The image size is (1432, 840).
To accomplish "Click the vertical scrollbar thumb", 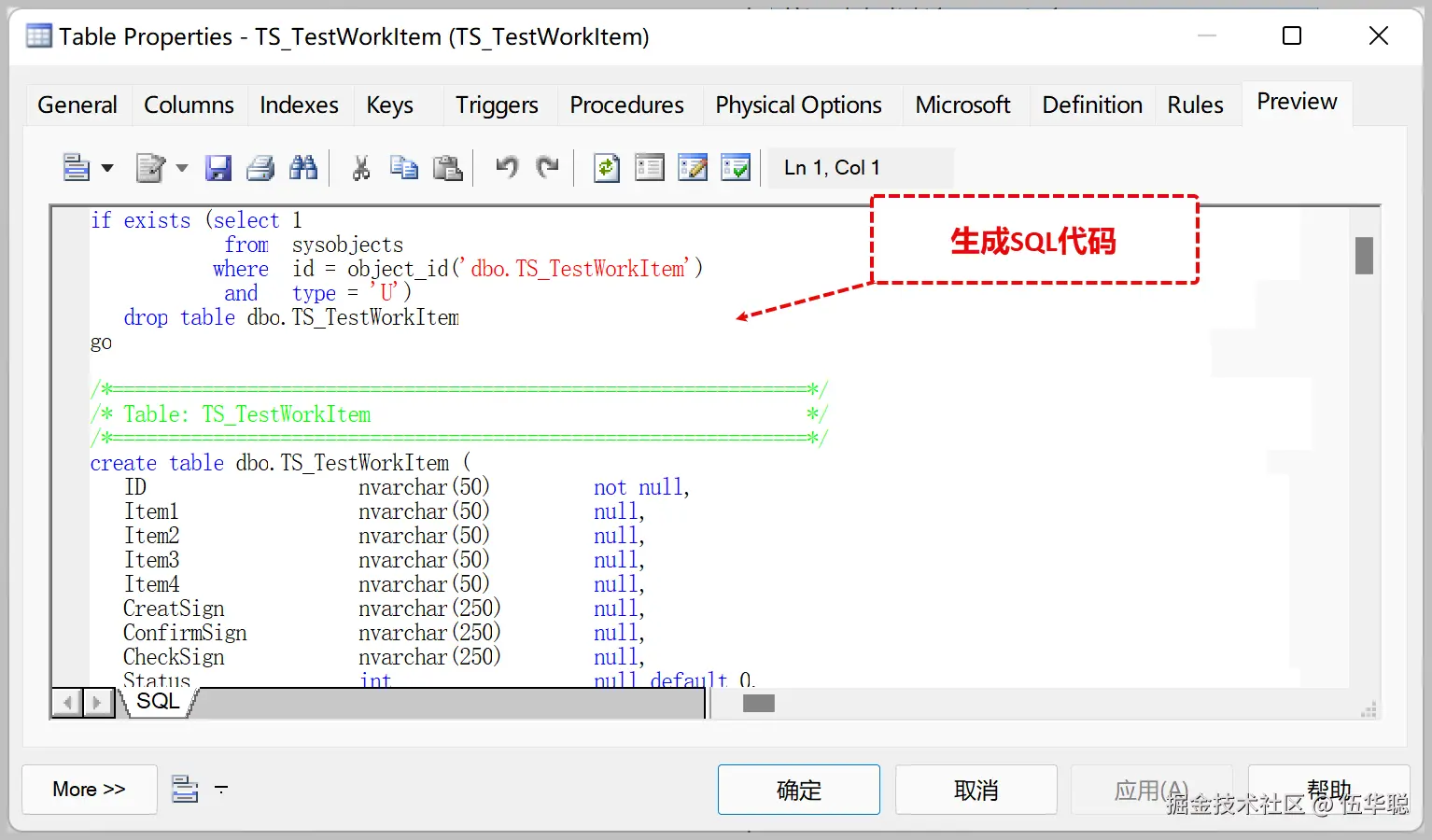I will click(1364, 256).
